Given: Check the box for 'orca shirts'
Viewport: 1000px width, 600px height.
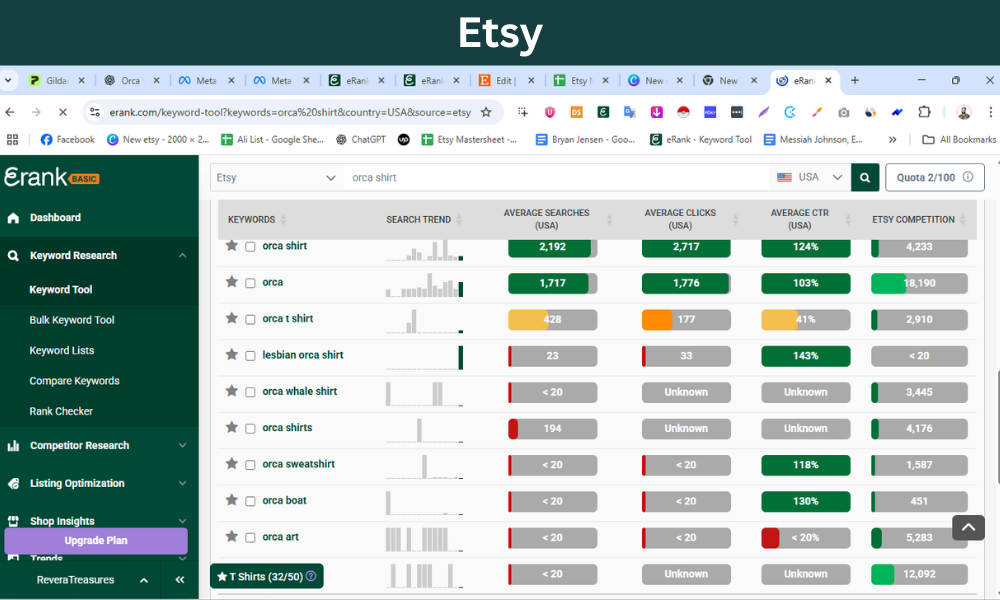Looking at the screenshot, I should (250, 428).
